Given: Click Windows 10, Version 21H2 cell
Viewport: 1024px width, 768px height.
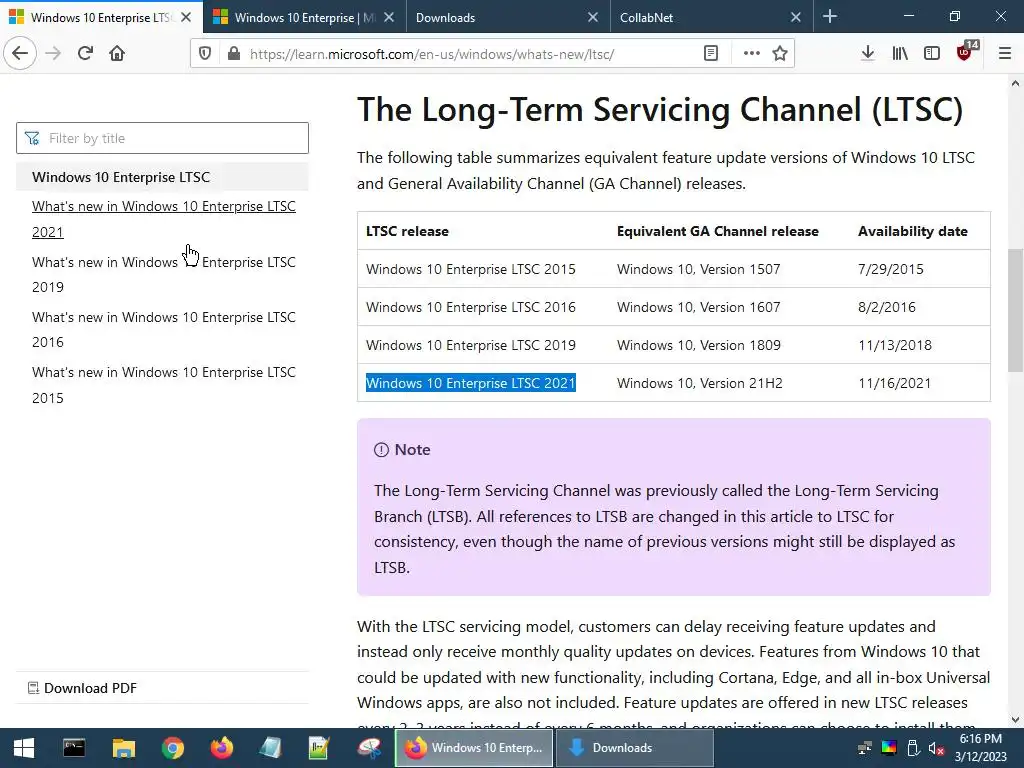Looking at the screenshot, I should click(699, 383).
